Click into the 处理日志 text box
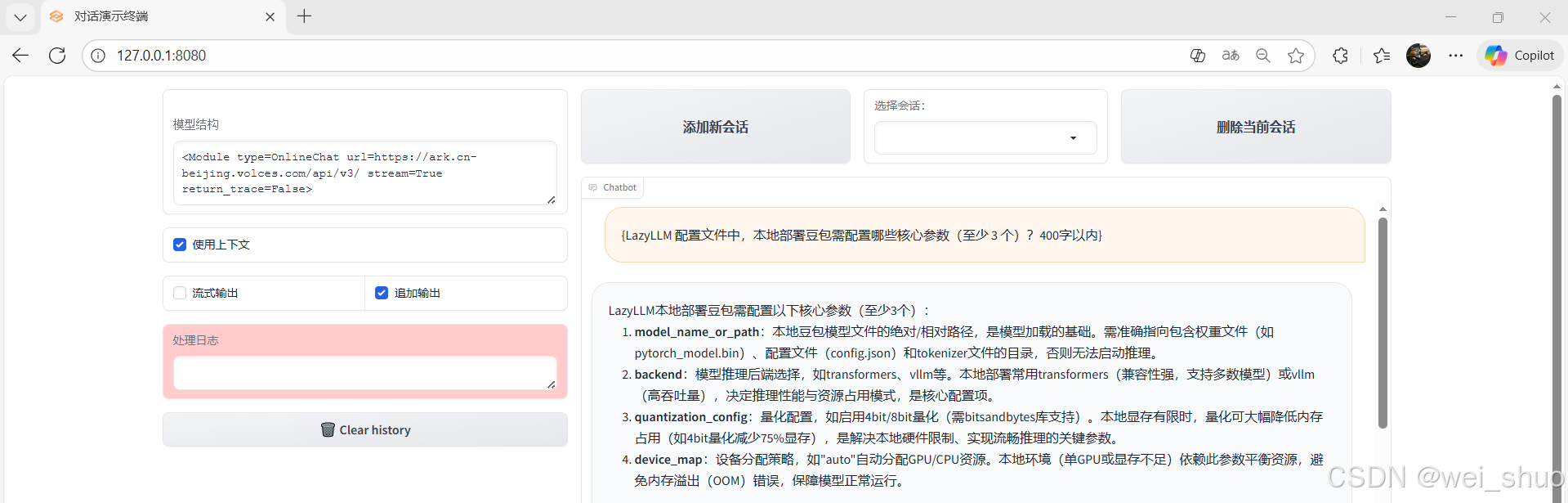The width and height of the screenshot is (1568, 503). (365, 373)
